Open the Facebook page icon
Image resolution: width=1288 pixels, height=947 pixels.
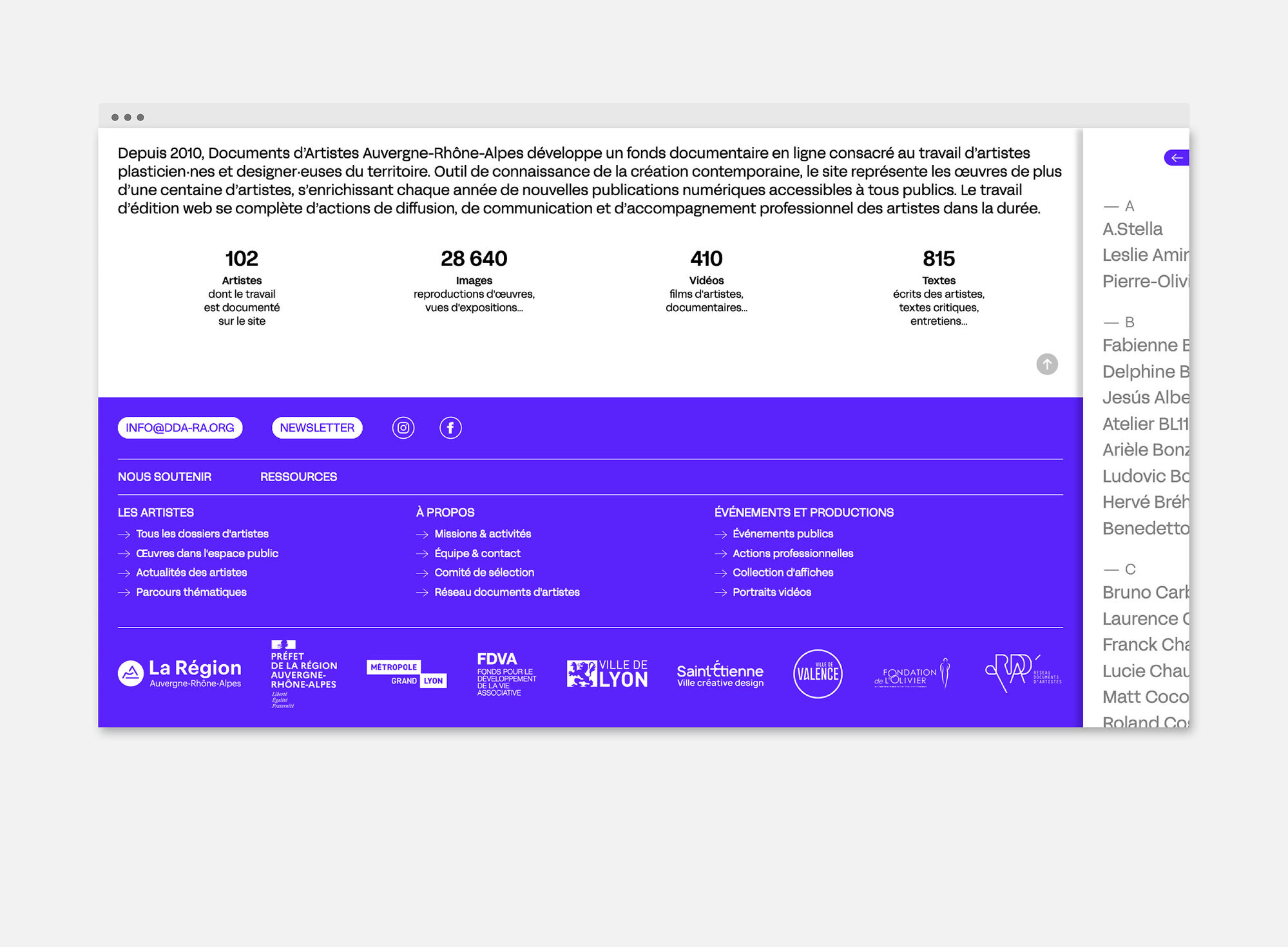[451, 427]
